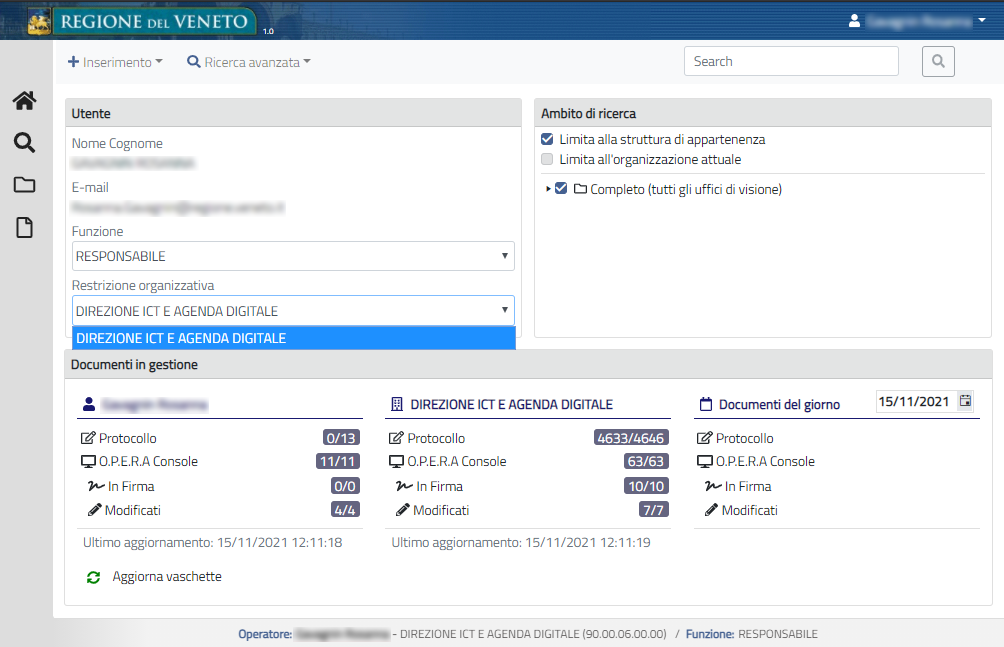The image size is (1004, 647).
Task: Click the Ultimo aggiornamento 15/11/2021 12:11:18 text
Action: coord(213,543)
